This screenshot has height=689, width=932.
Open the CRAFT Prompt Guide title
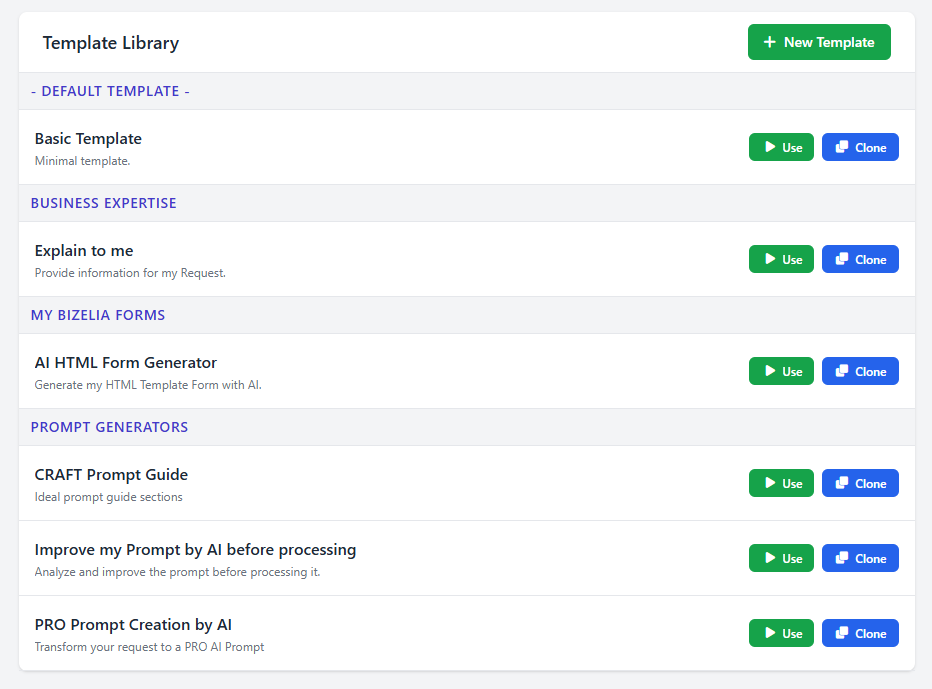point(111,475)
